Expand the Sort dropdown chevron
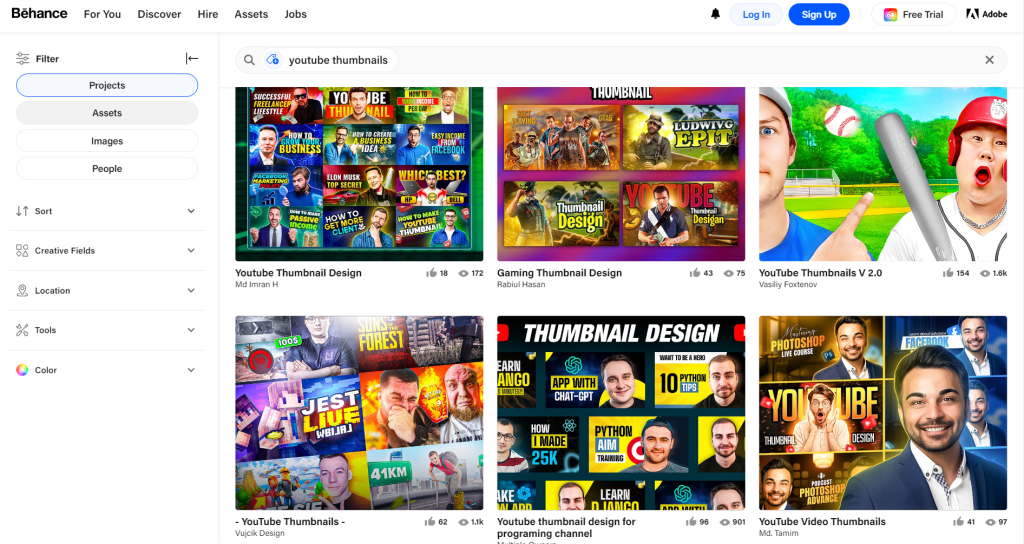The height and width of the screenshot is (544, 1024). tap(191, 211)
